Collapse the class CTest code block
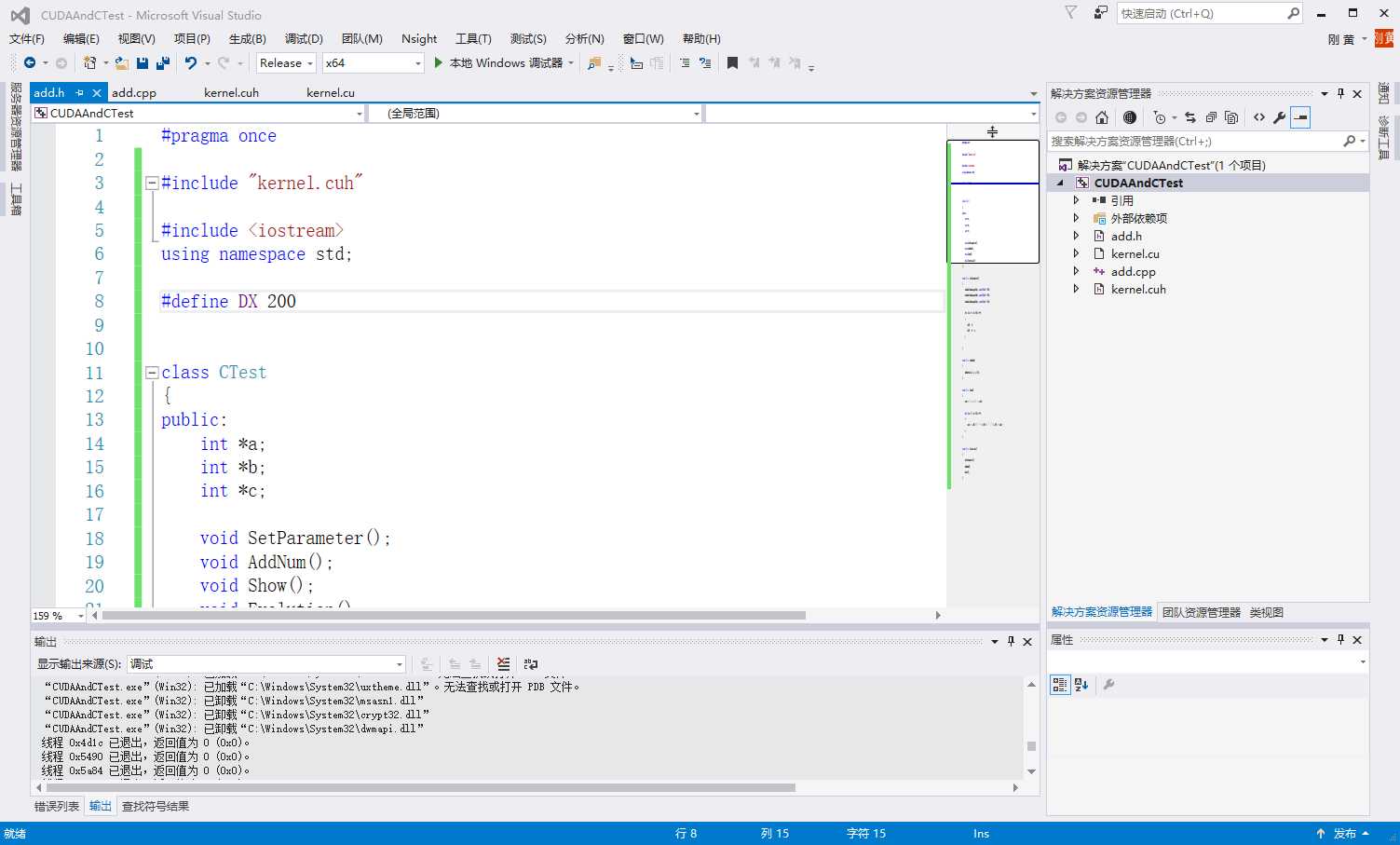1400x845 pixels. point(152,373)
